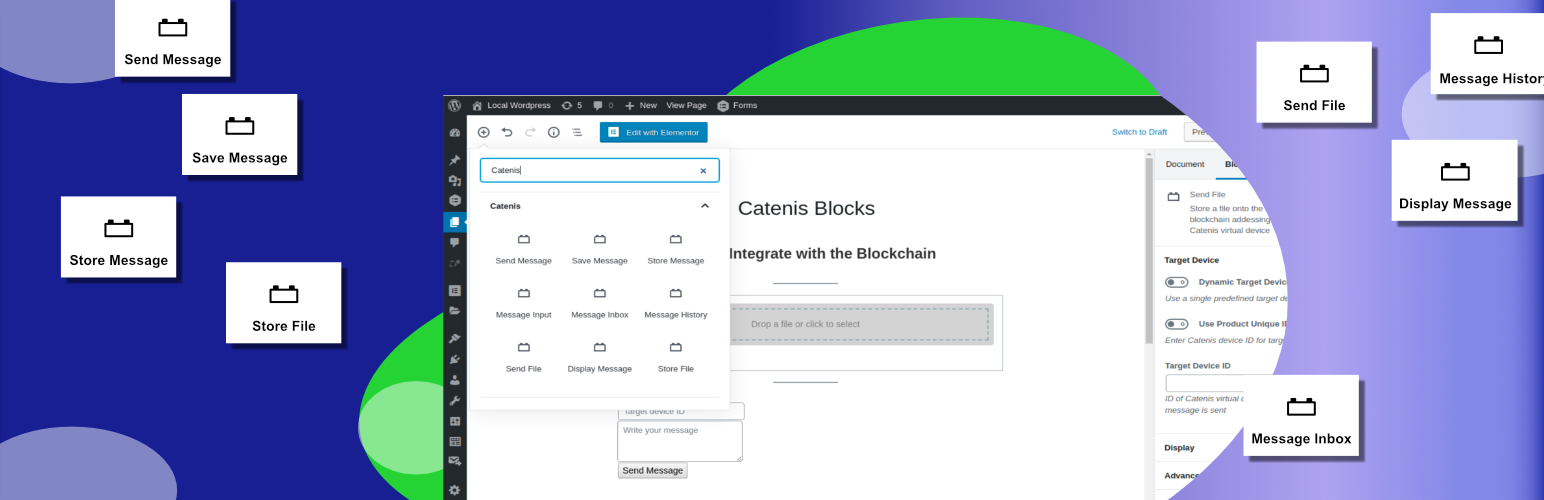Open the New menu in the admin bar
Viewport: 1544px width, 500px height.
pos(640,105)
